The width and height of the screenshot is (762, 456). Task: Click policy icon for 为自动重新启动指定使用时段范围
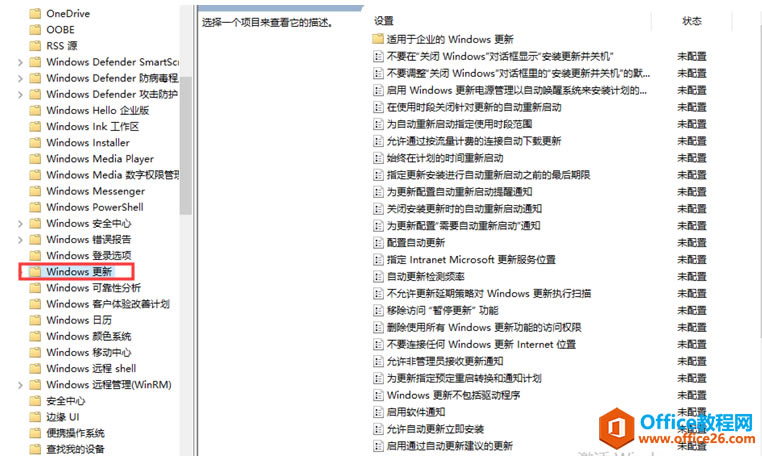coord(378,124)
